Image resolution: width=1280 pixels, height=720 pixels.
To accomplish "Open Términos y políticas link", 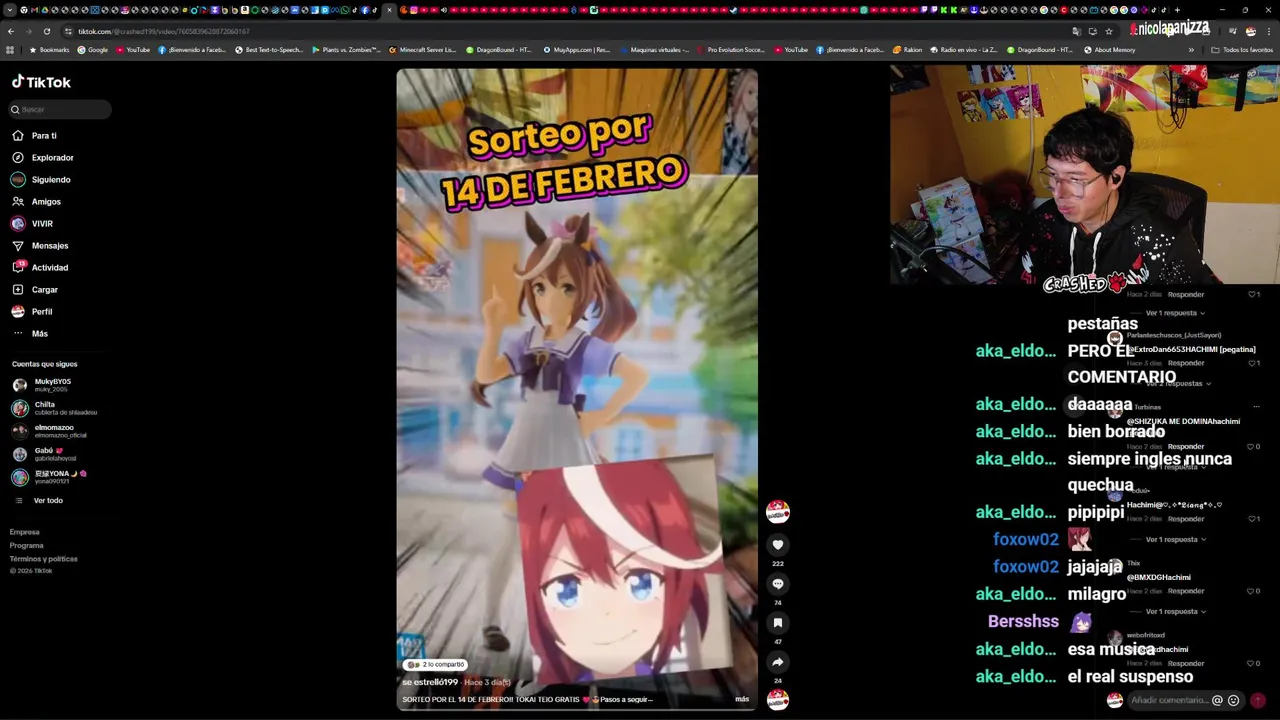I will pos(44,558).
